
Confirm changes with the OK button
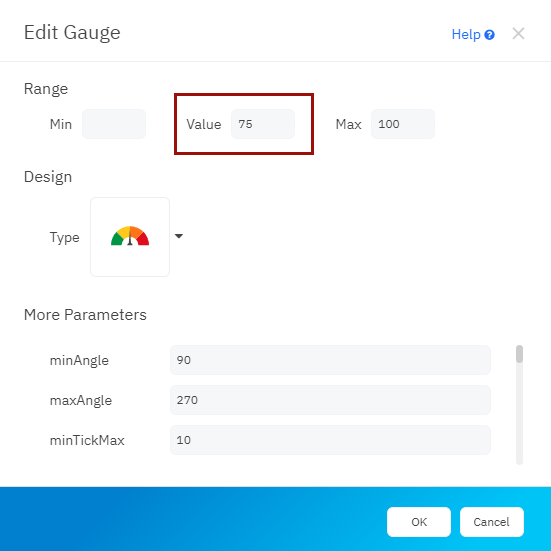coord(419,522)
